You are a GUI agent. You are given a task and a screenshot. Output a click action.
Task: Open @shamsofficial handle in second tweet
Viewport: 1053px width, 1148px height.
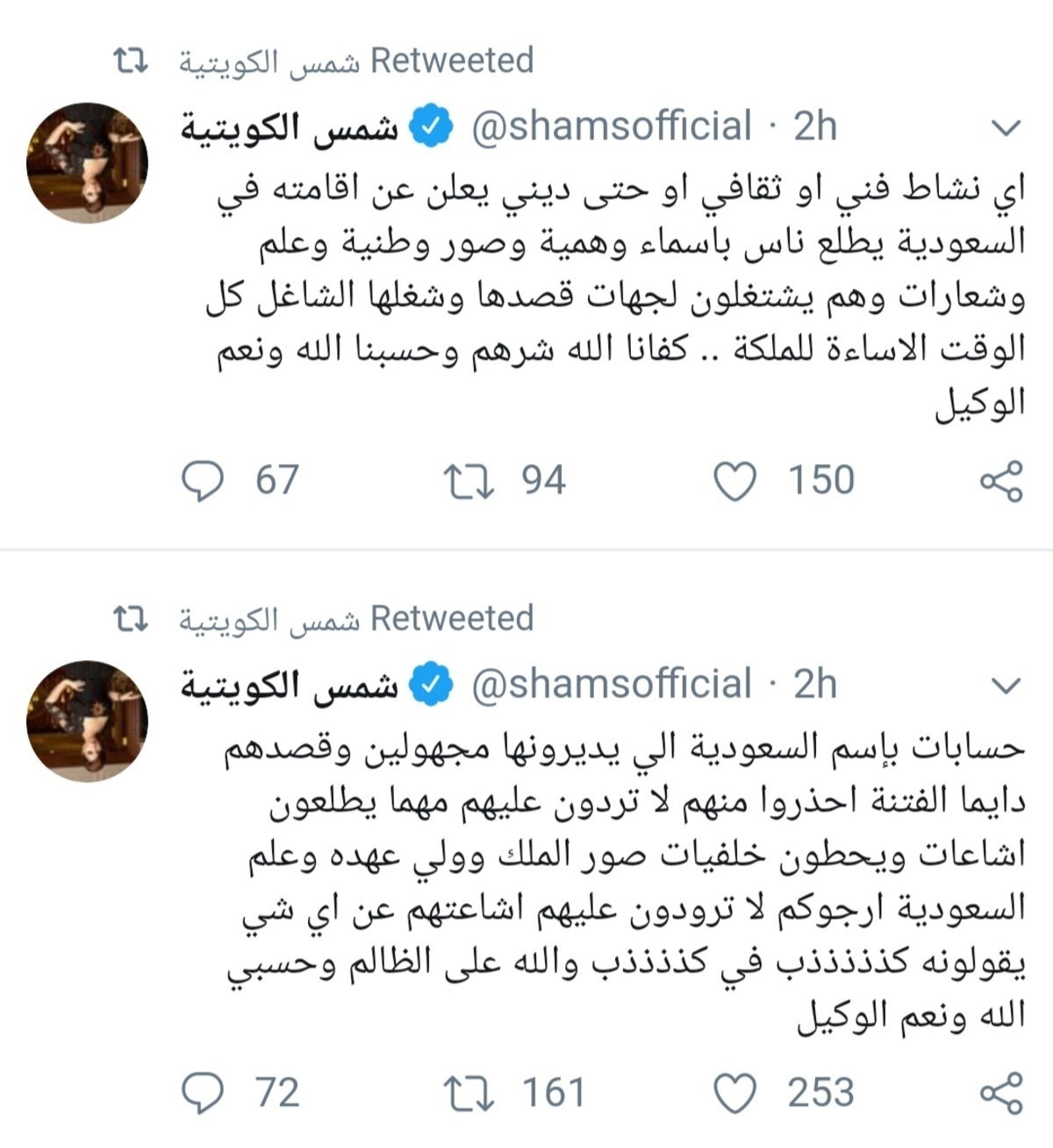(612, 685)
